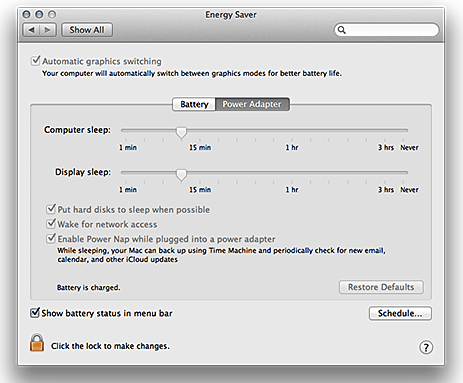The height and width of the screenshot is (383, 463).
Task: Click the zoom window button in title bar
Action: (52, 14)
